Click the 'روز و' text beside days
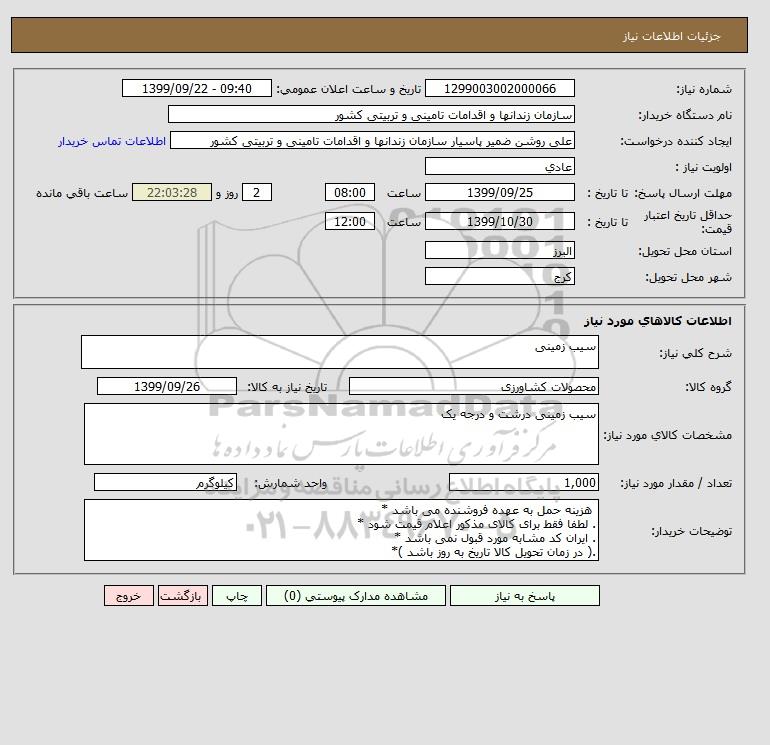The image size is (770, 745). (x=227, y=193)
